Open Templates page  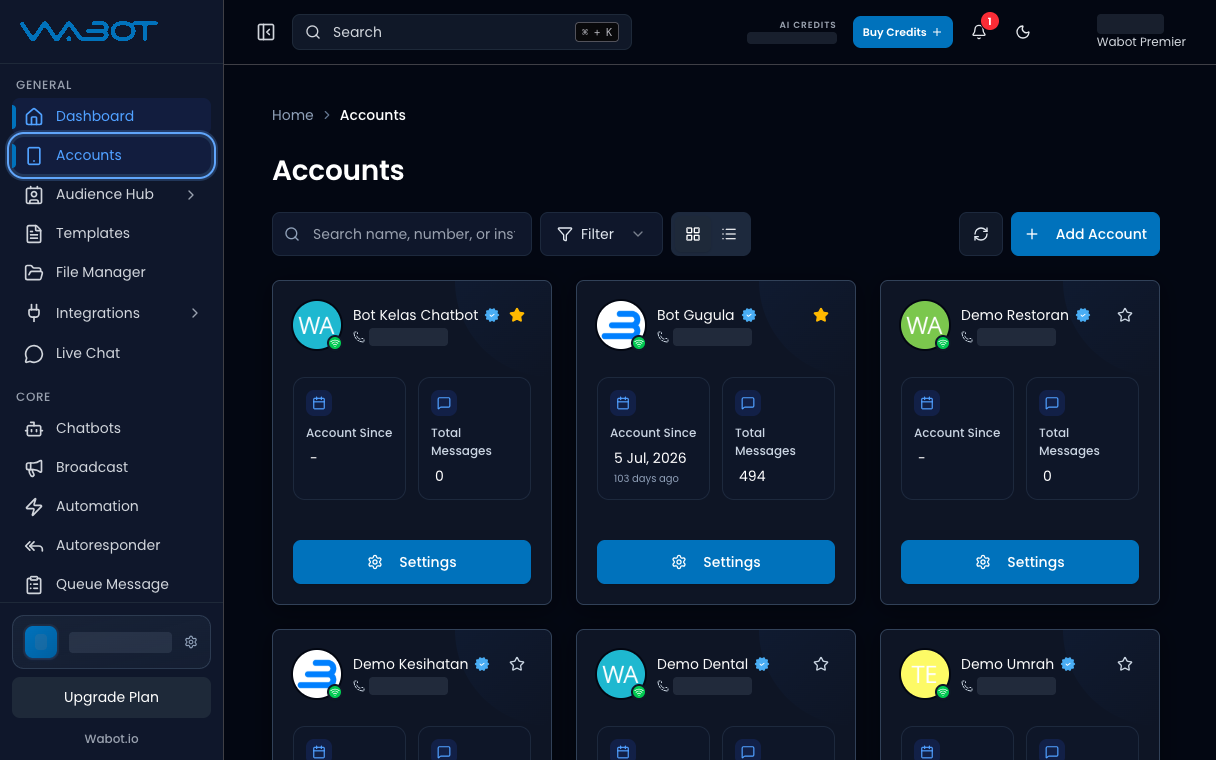[111, 233]
